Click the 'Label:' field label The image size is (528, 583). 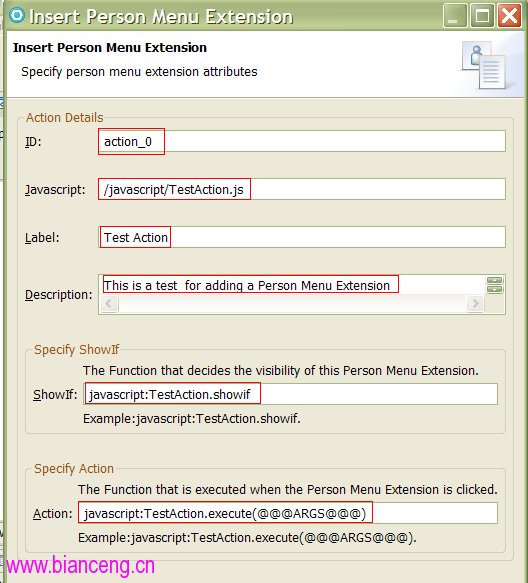point(42,238)
